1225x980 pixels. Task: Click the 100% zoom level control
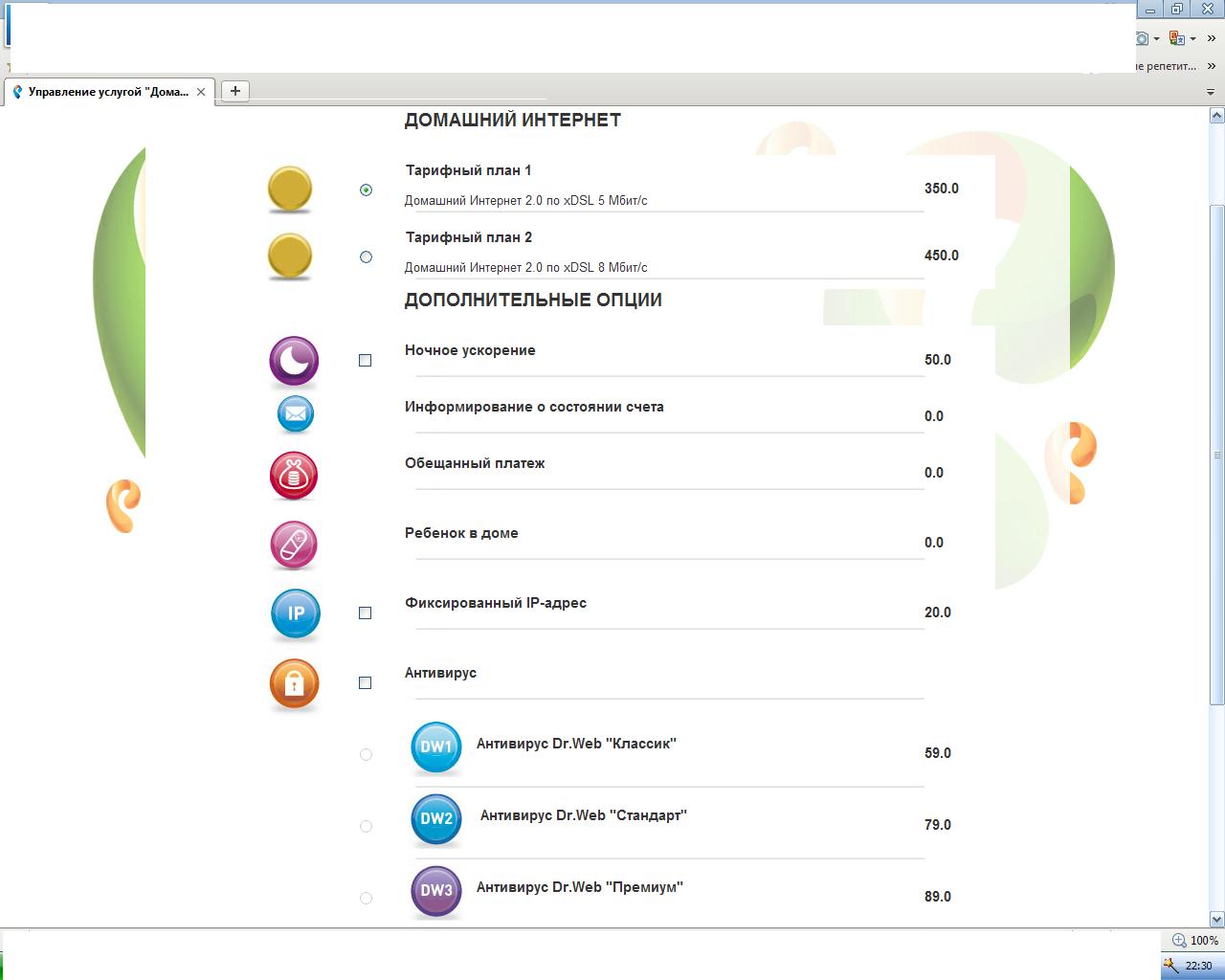1195,940
